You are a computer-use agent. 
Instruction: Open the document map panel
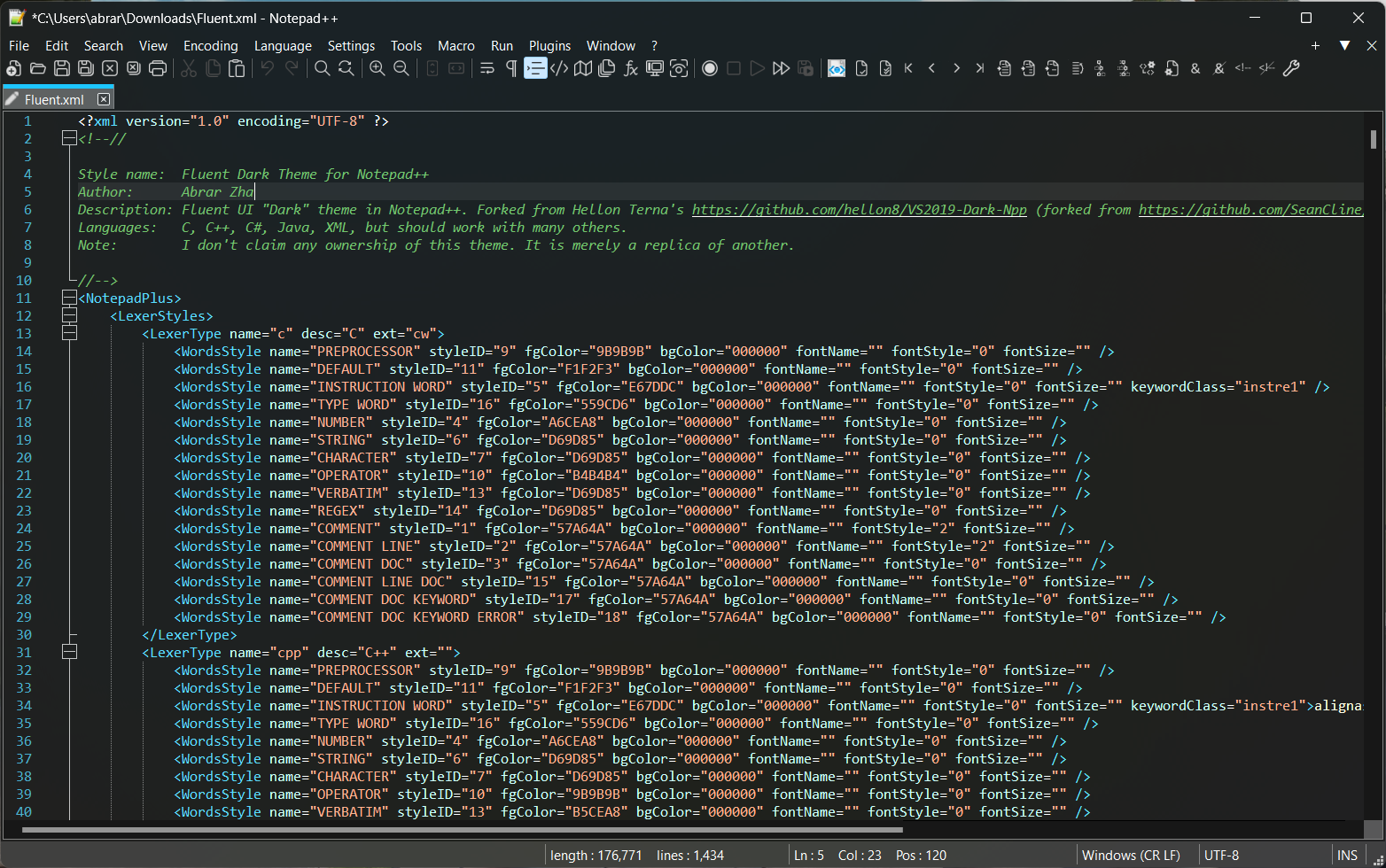[x=583, y=68]
